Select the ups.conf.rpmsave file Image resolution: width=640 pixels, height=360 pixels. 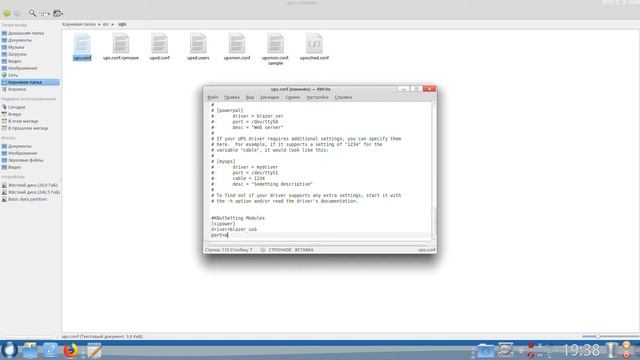click(121, 47)
